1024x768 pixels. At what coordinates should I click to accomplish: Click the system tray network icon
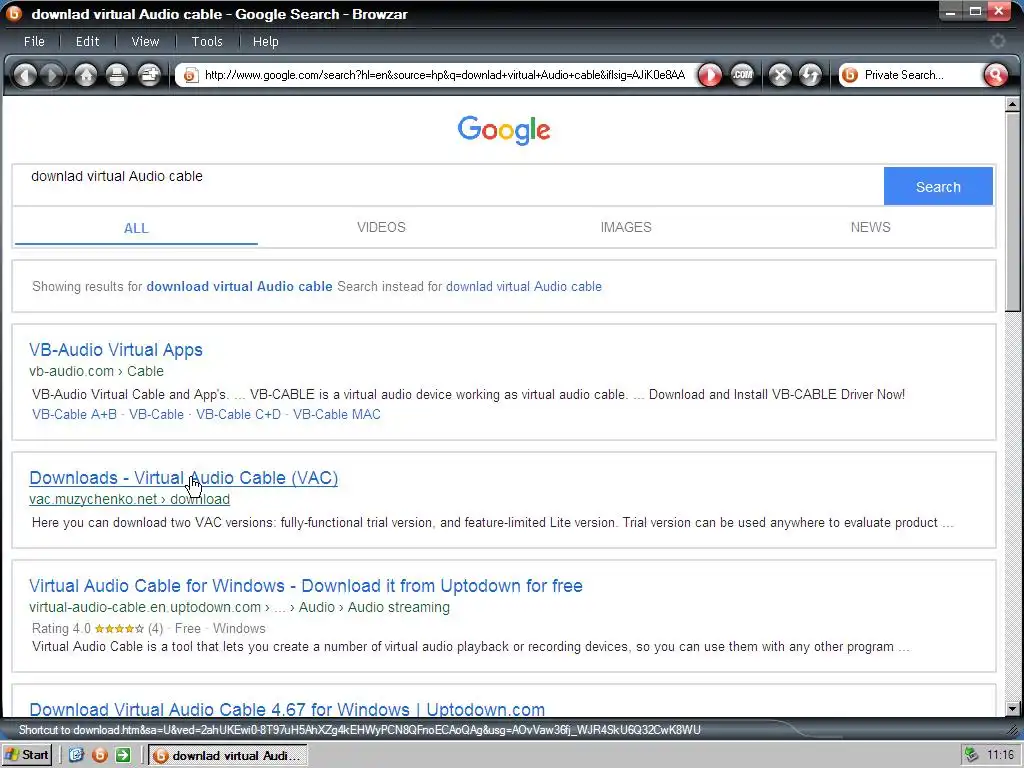point(971,755)
